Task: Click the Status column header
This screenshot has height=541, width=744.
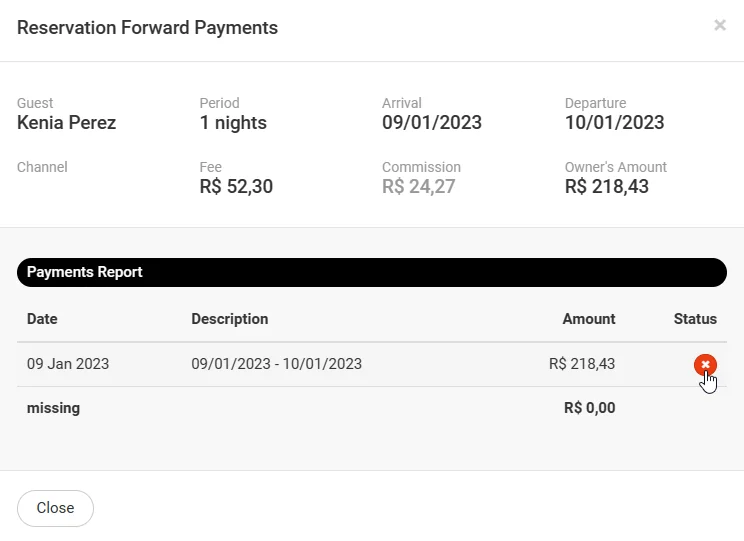Action: (x=695, y=319)
